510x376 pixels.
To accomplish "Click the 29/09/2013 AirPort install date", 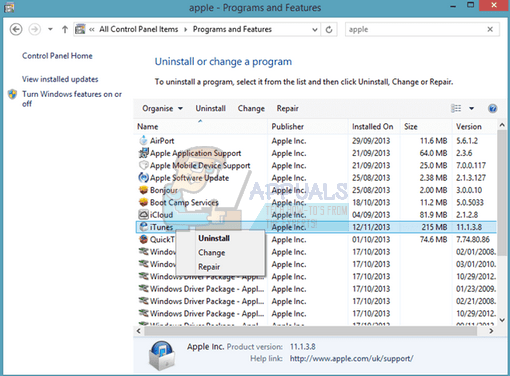I will coord(371,141).
